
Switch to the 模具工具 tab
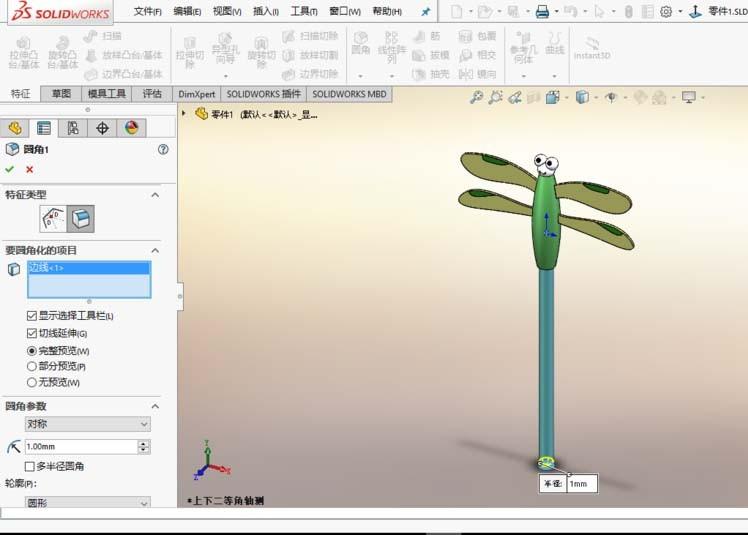click(106, 94)
